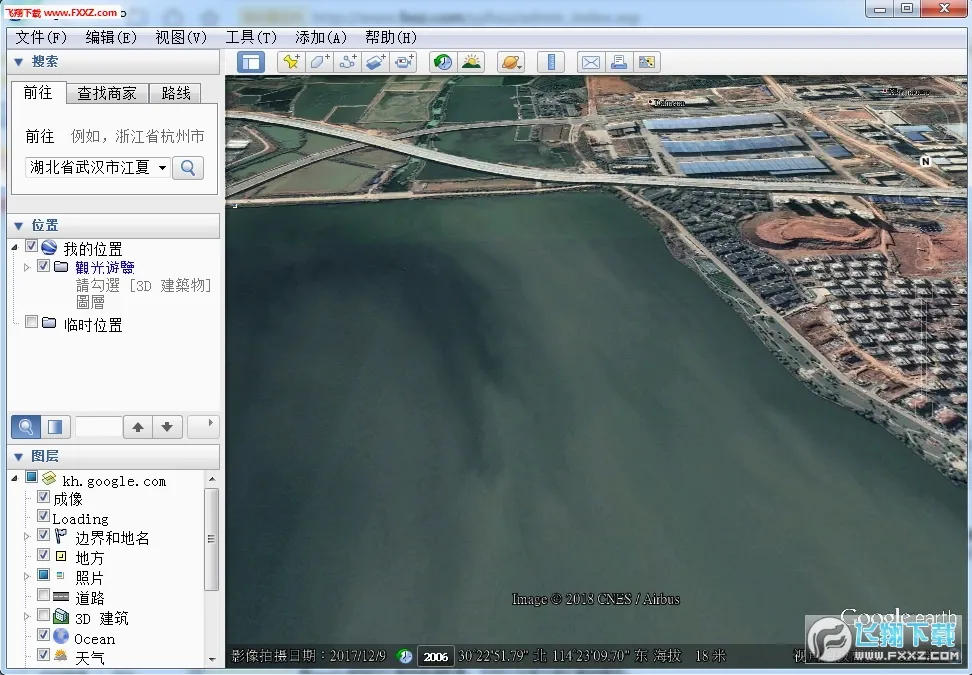Show historical imagery clock icon in toolbar
The image size is (972, 675).
coord(443,62)
